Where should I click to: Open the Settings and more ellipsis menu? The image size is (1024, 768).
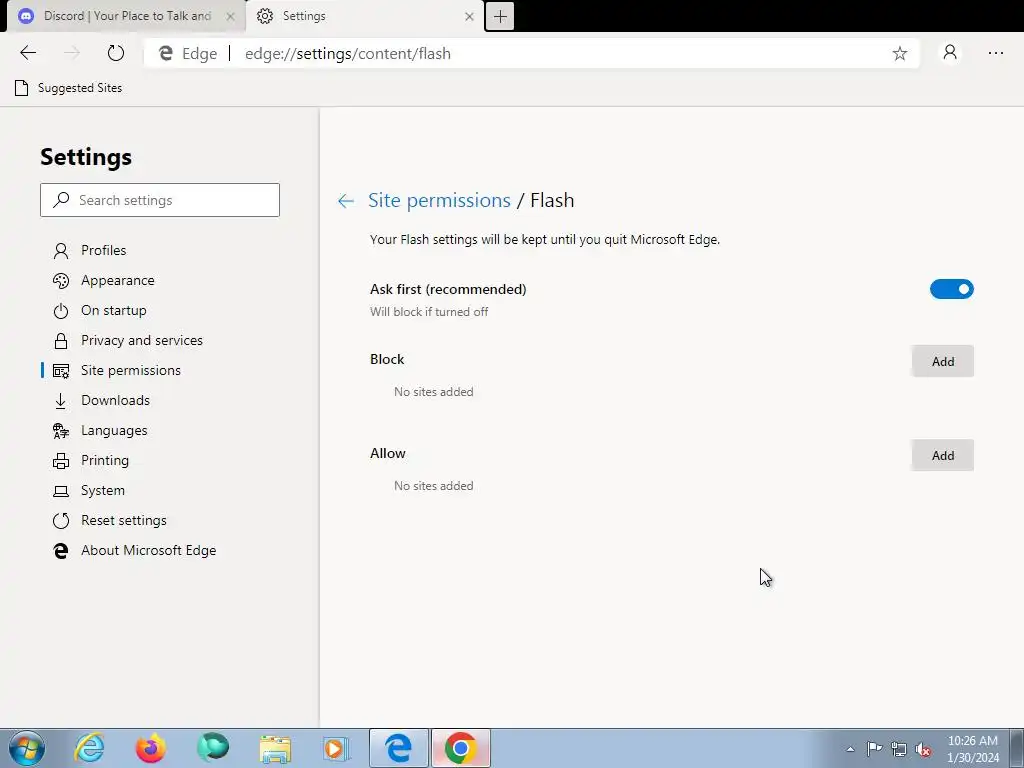coord(995,53)
